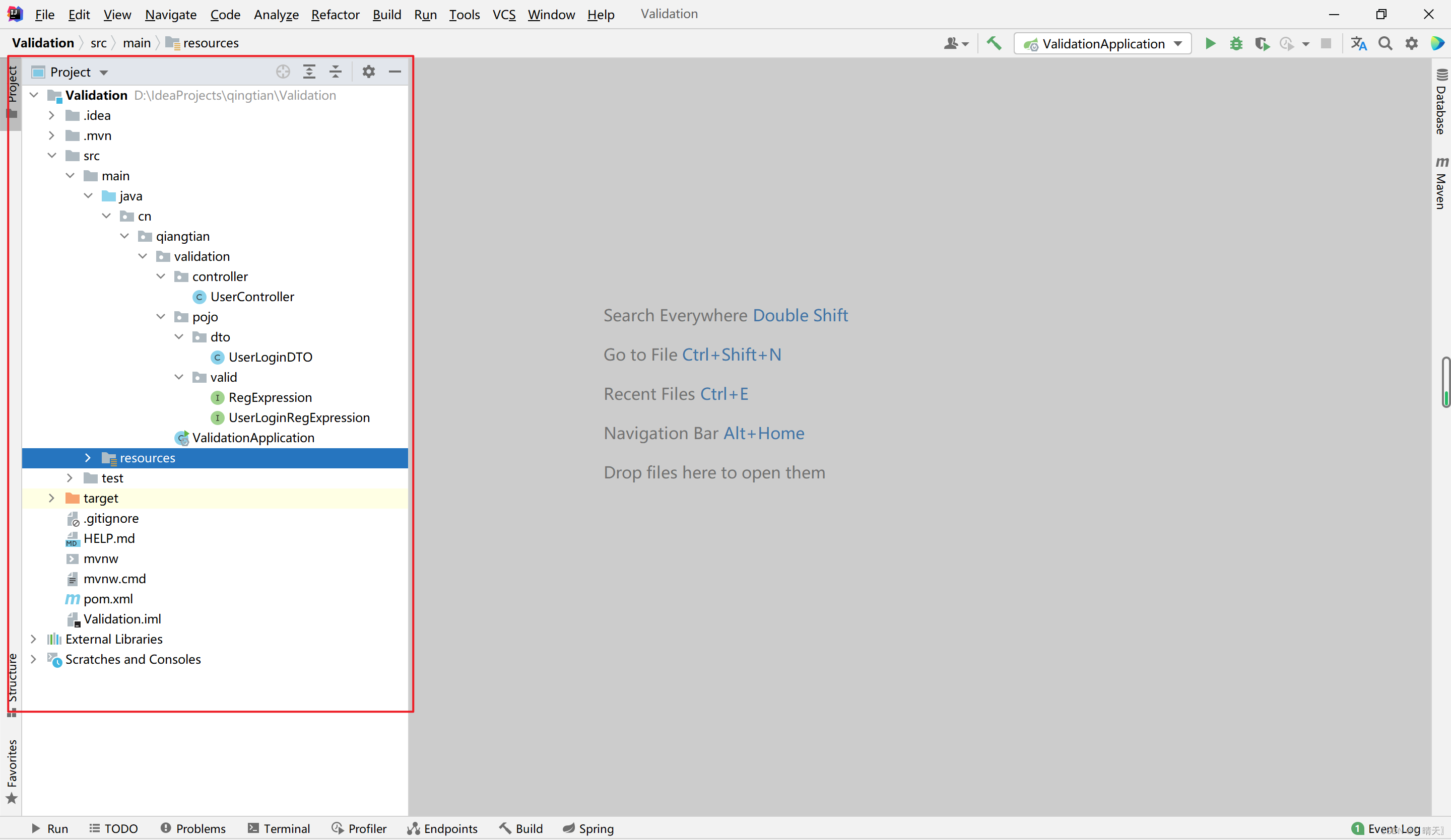Click the green Run application icon
The image size is (1451, 840).
click(x=1210, y=44)
